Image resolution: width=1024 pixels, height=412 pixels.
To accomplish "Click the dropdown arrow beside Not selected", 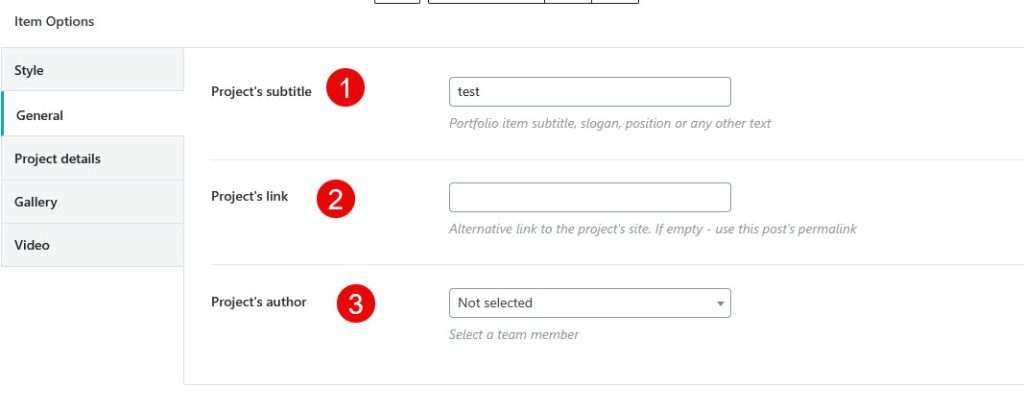I will click(x=720, y=303).
